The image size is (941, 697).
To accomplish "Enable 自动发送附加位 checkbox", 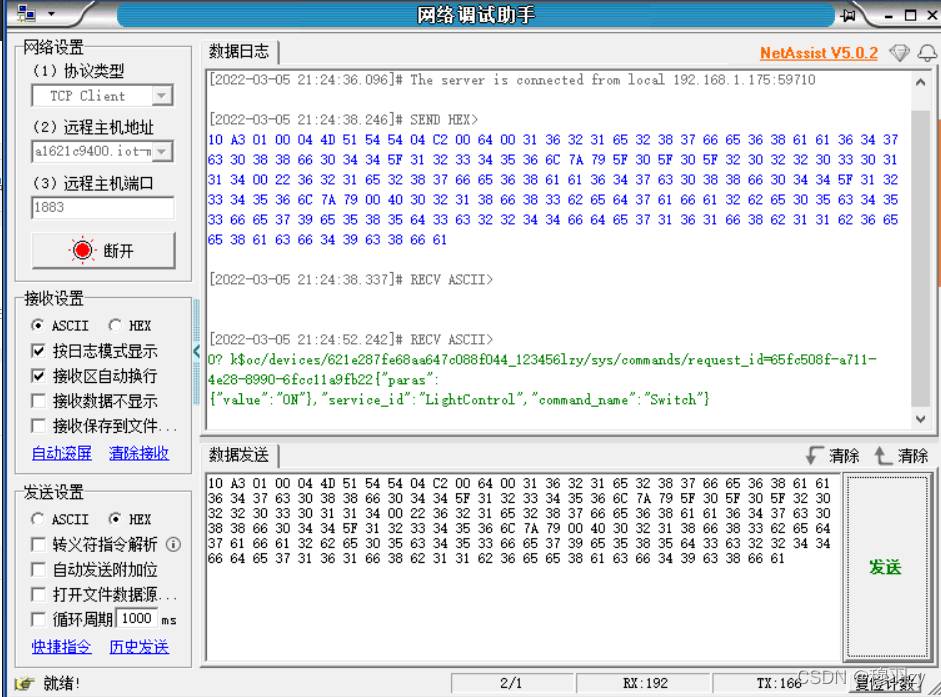I will (x=38, y=570).
